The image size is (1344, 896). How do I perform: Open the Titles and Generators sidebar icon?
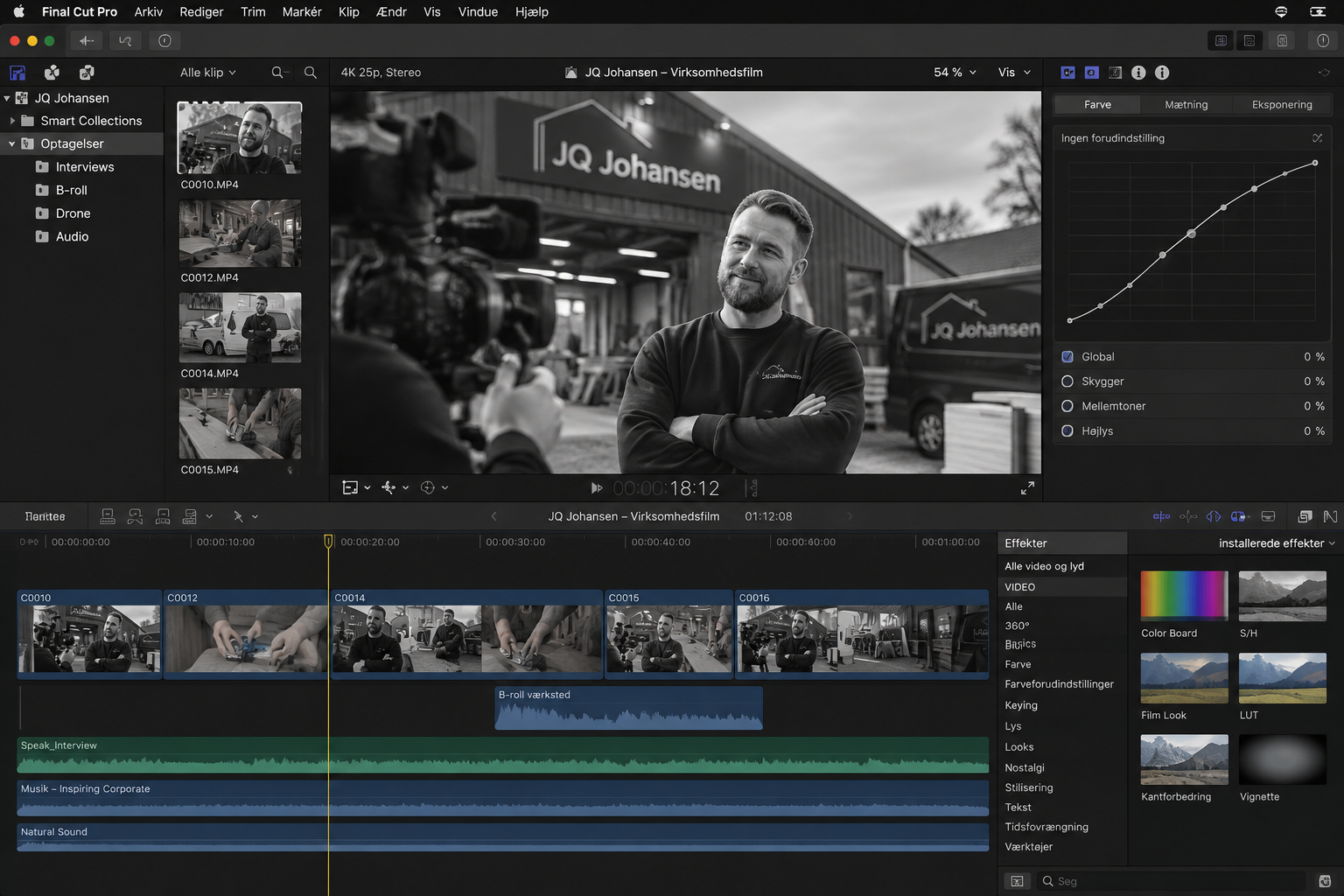coord(87,73)
